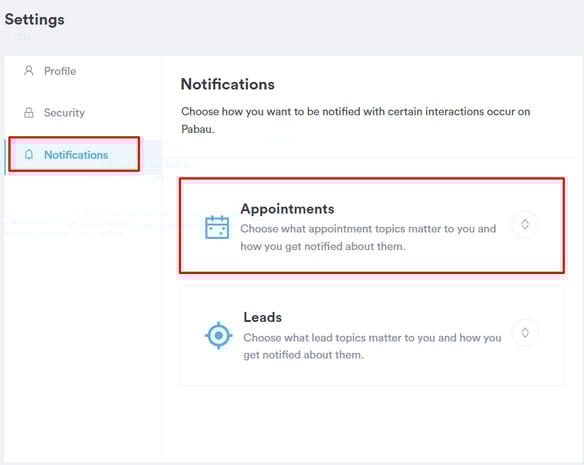
Task: Open the Security settings tab
Action: coord(64,113)
